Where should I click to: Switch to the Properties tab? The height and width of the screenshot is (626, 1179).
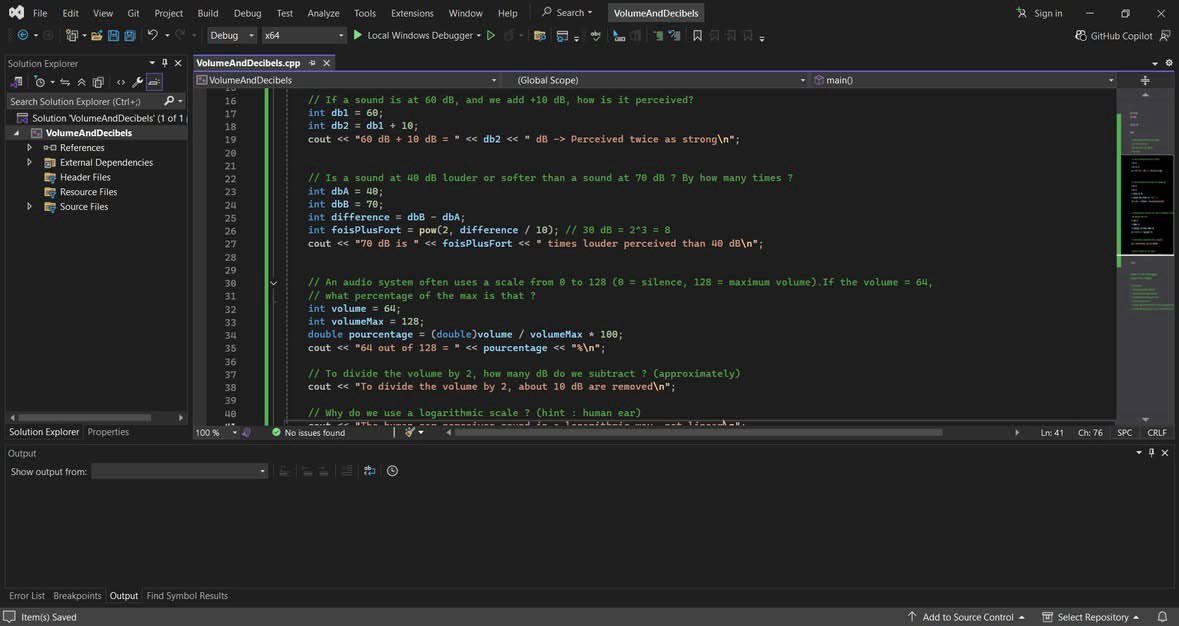click(x=108, y=432)
